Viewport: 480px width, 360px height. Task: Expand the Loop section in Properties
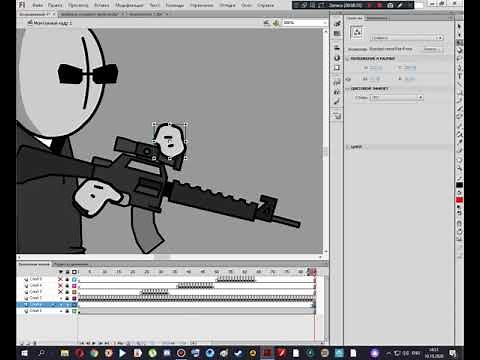(x=347, y=147)
